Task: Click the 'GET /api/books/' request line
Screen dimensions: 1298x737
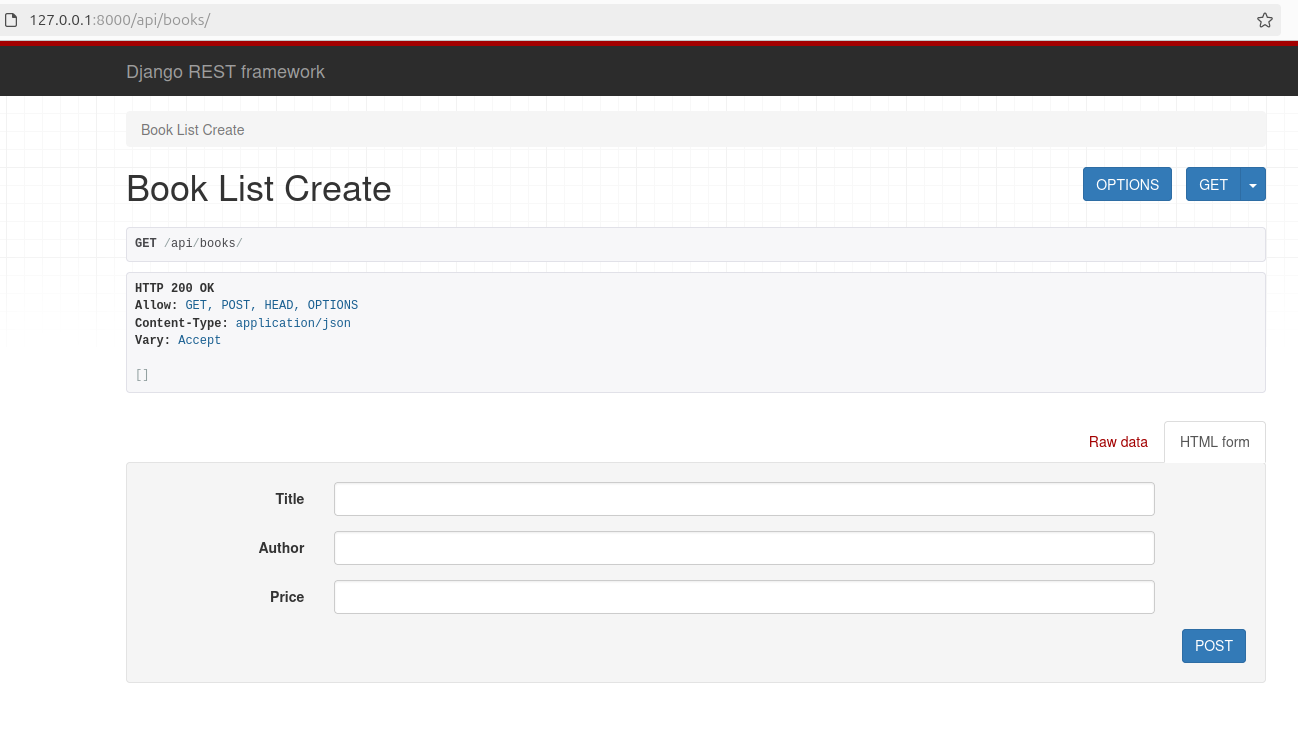Action: (189, 243)
